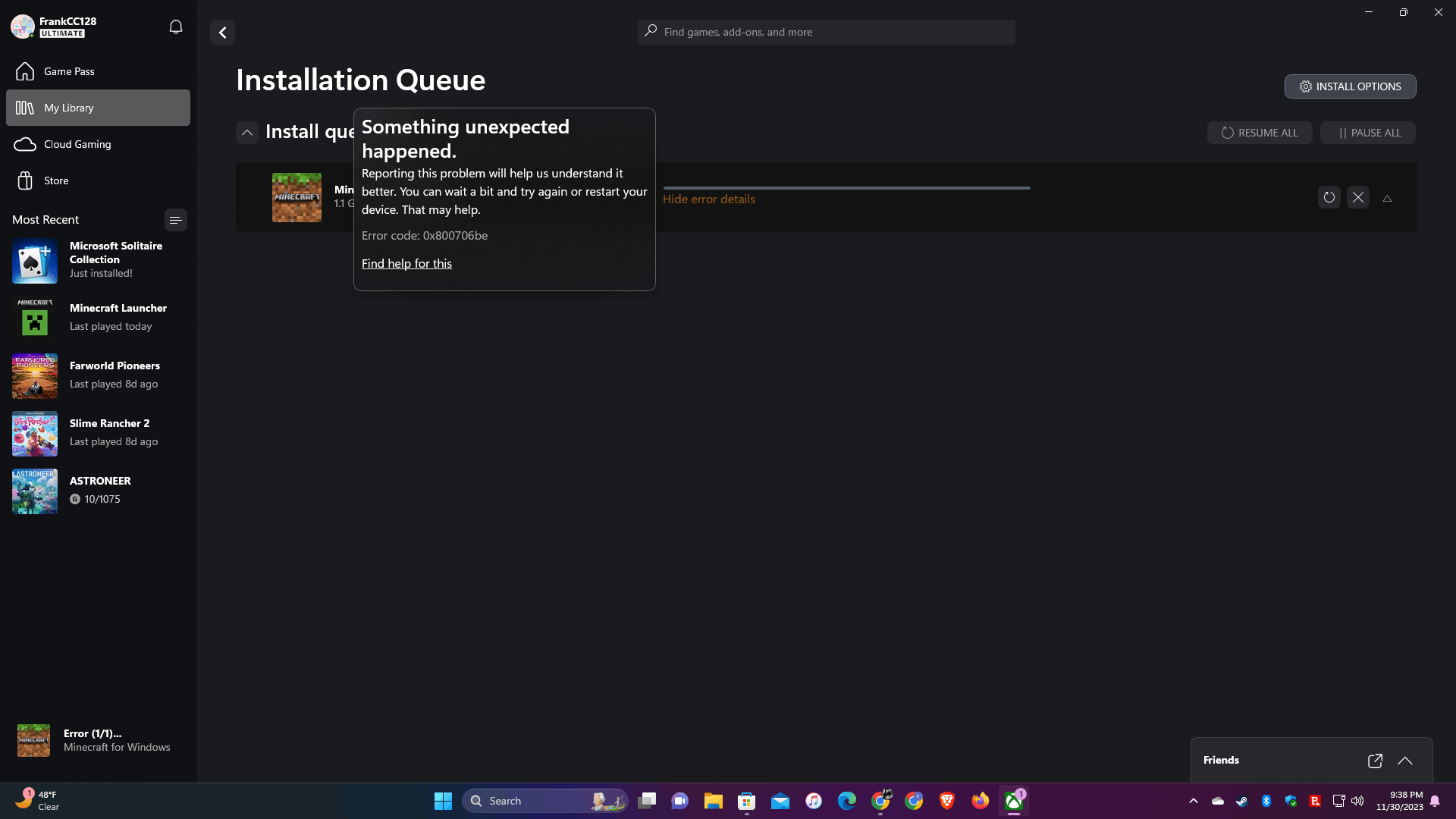Open Farworld Pioneers from recent list
The width and height of the screenshot is (1456, 819).
pos(98,375)
